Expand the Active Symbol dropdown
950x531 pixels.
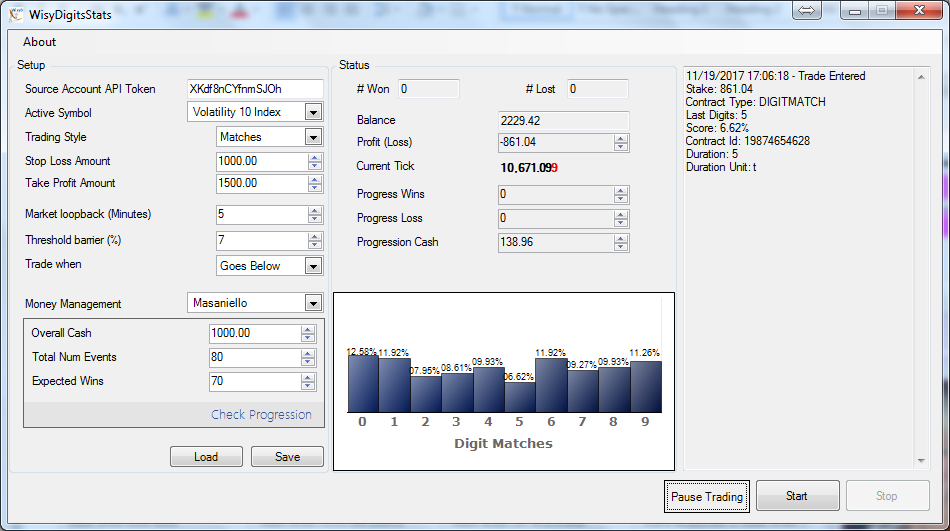(x=313, y=112)
